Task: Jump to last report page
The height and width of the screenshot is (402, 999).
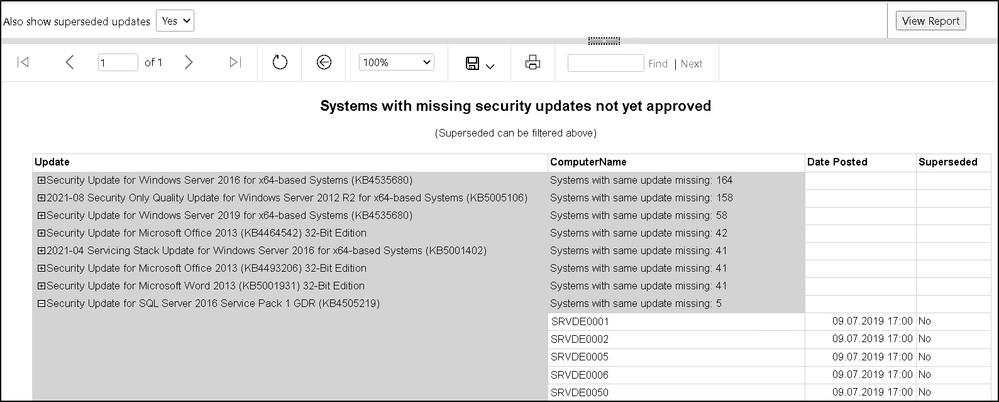Action: coord(235,63)
